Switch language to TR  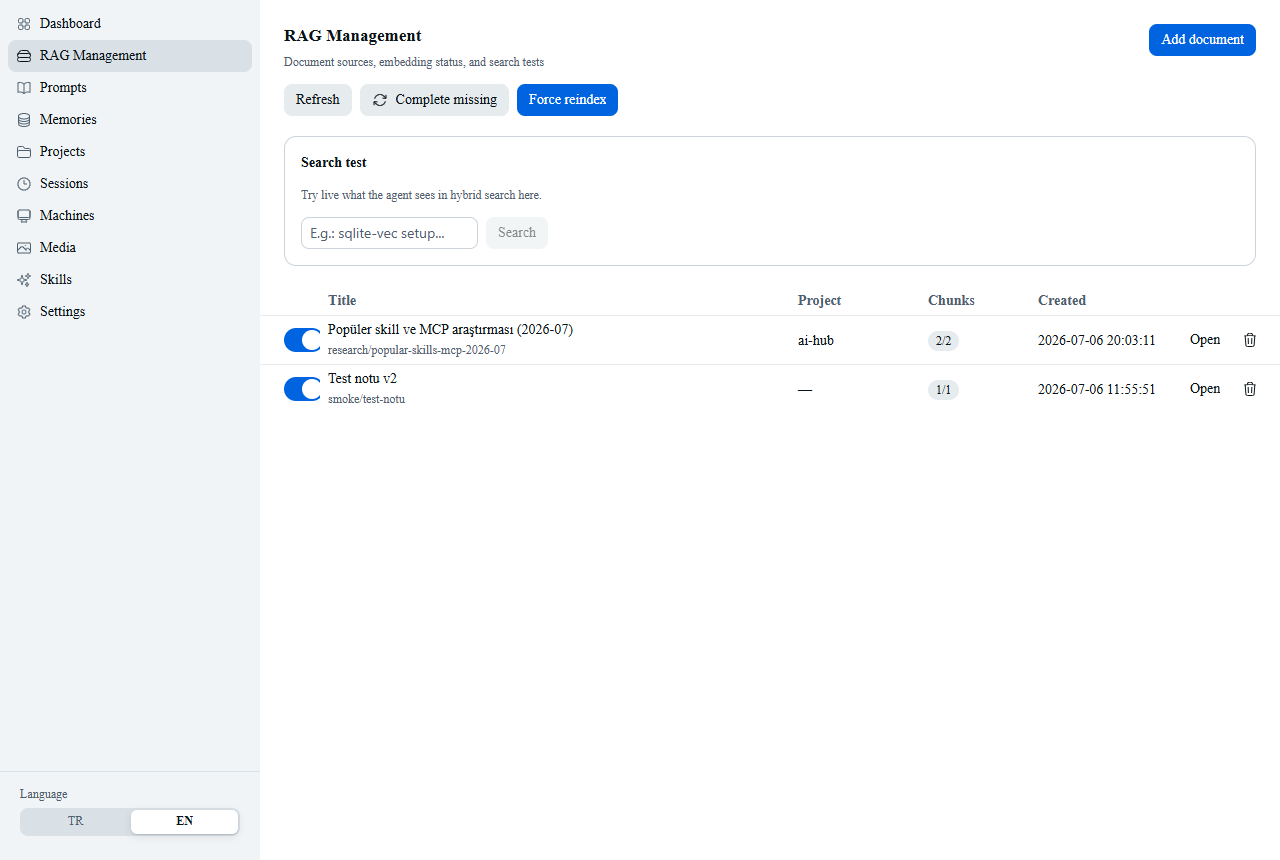(76, 821)
